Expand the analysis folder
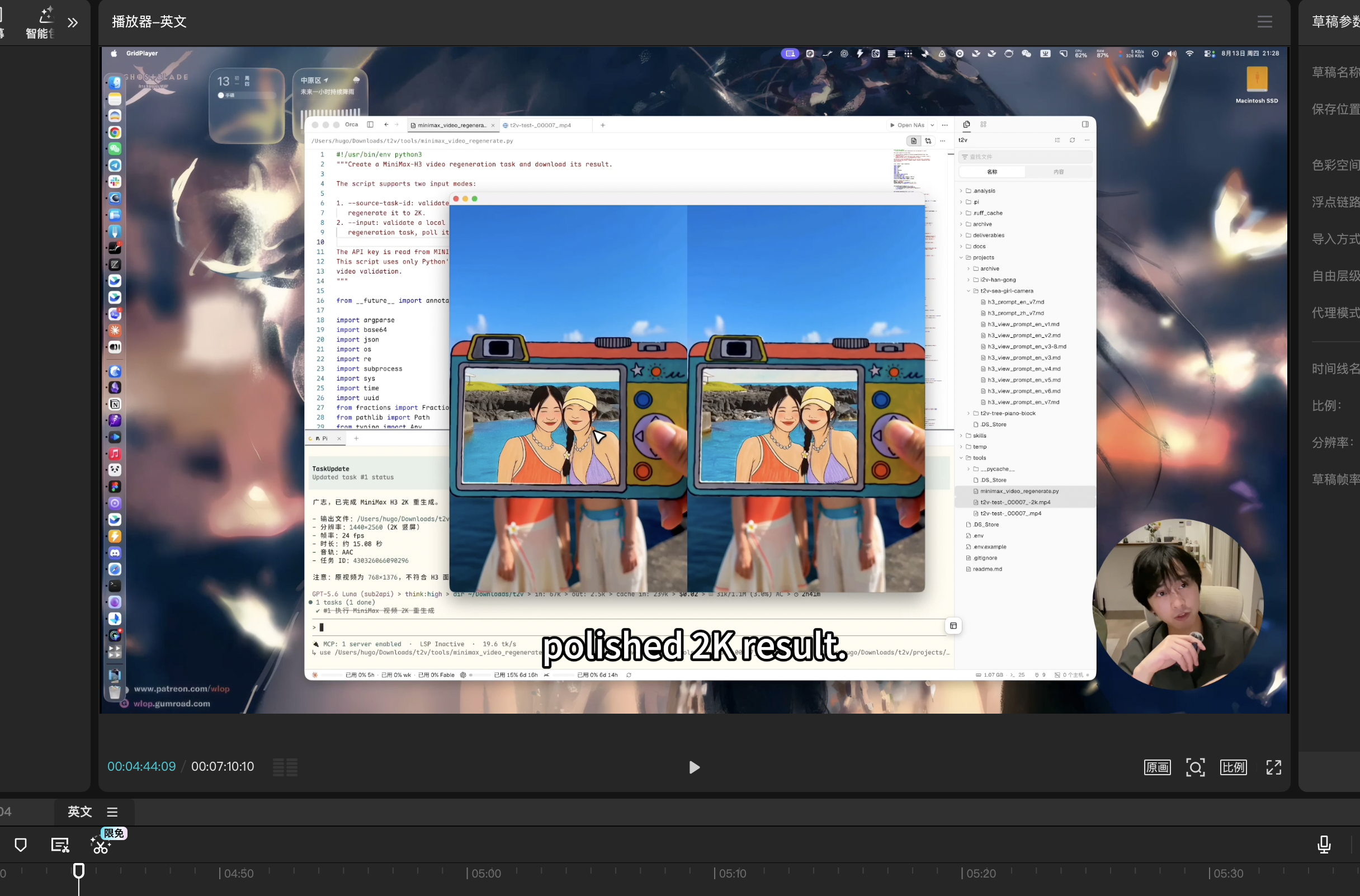This screenshot has width=1360, height=896. tap(984, 191)
